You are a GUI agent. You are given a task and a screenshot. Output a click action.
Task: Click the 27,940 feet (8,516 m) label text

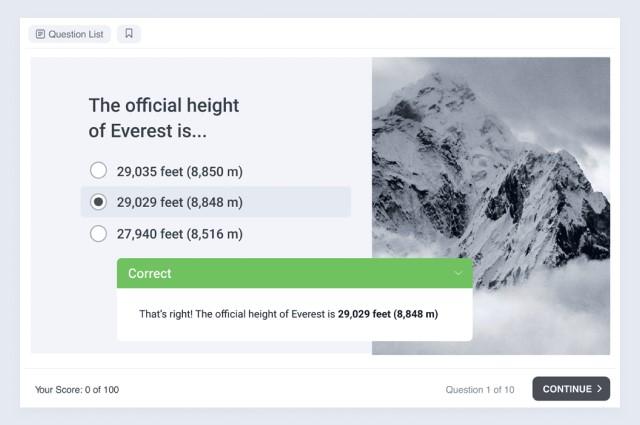tap(180, 234)
